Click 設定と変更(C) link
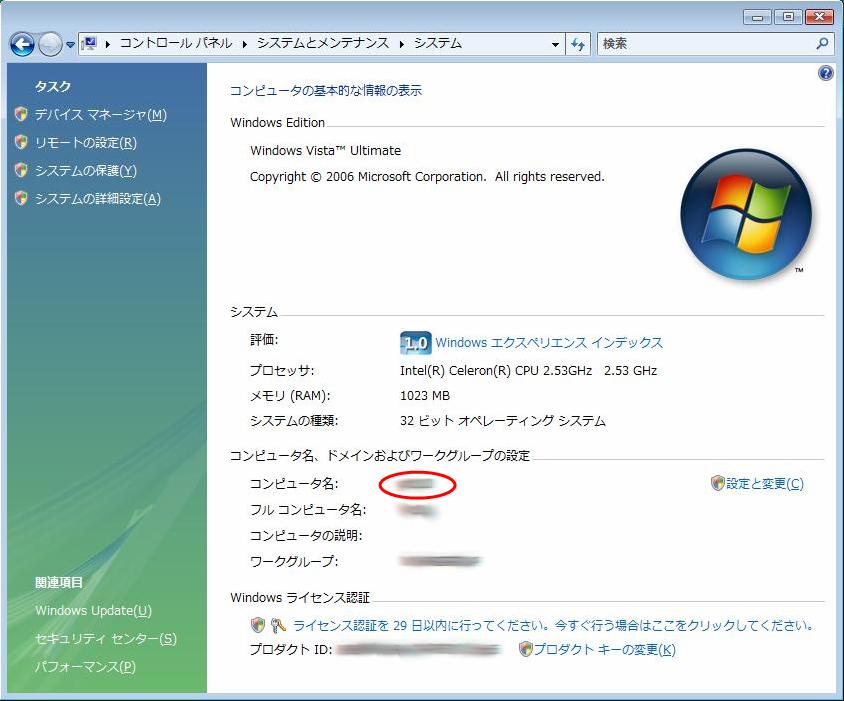 [x=764, y=483]
